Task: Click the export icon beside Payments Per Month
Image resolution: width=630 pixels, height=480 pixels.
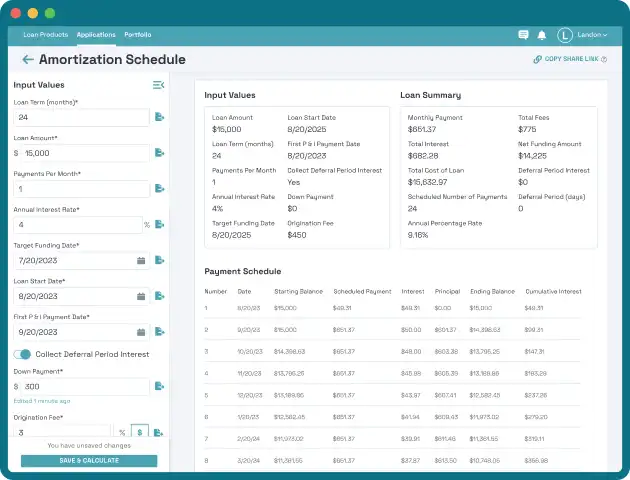Action: (x=160, y=188)
